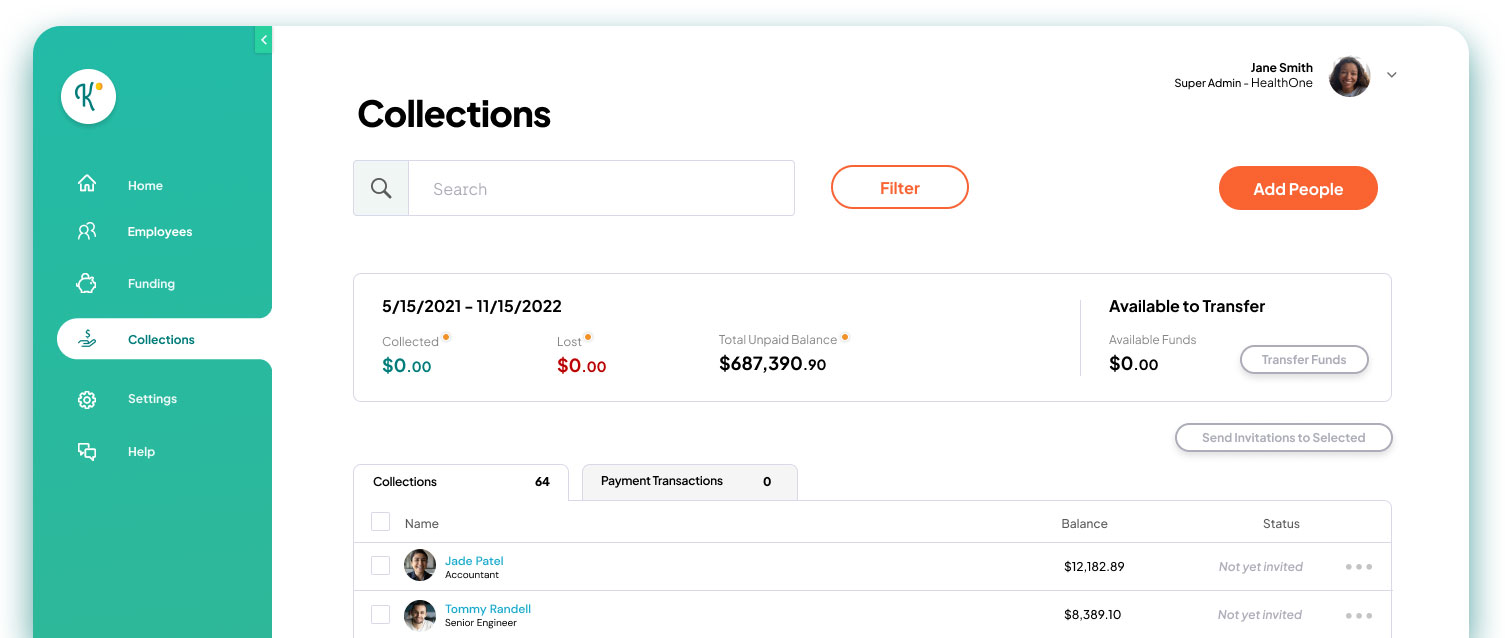Switch to the Payment Transactions tab

tap(689, 481)
